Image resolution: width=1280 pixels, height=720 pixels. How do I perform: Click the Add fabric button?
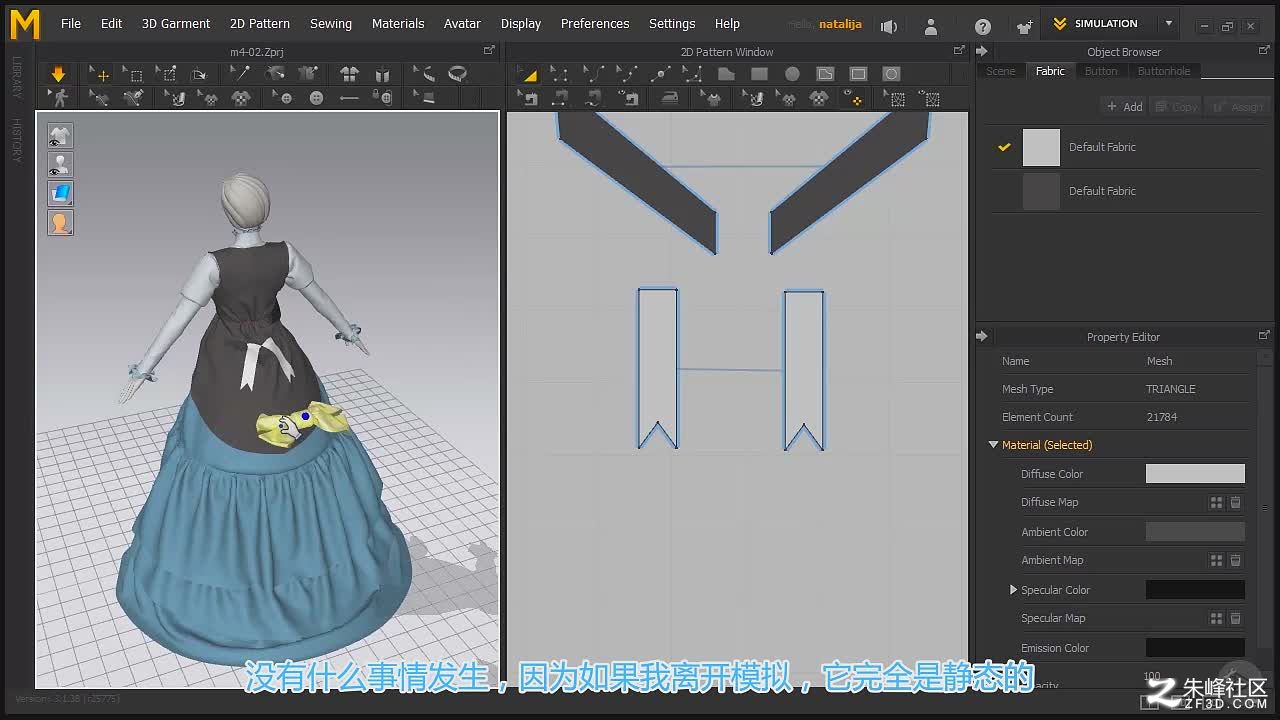tap(1124, 107)
